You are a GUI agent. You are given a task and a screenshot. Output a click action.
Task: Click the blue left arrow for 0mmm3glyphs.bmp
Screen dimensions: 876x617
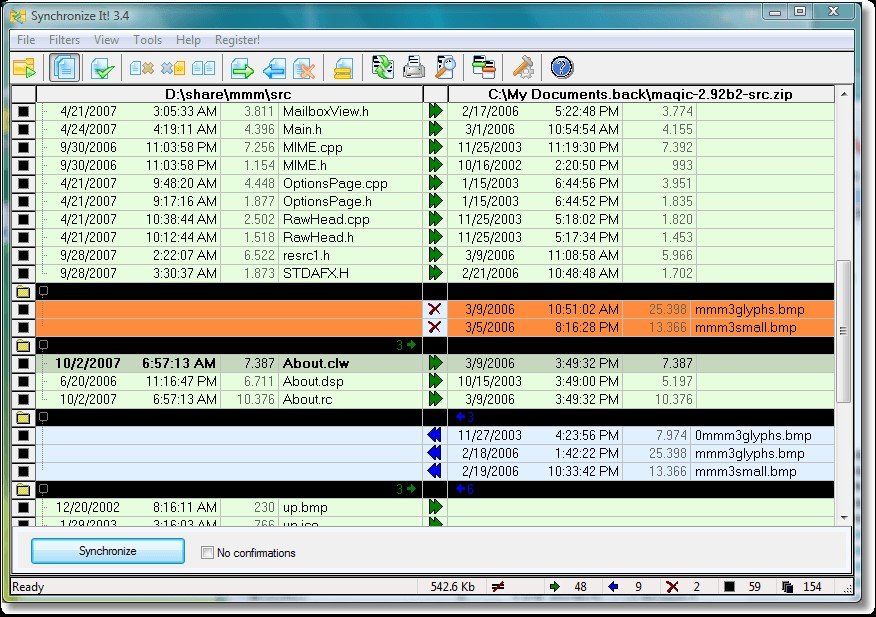pos(434,435)
